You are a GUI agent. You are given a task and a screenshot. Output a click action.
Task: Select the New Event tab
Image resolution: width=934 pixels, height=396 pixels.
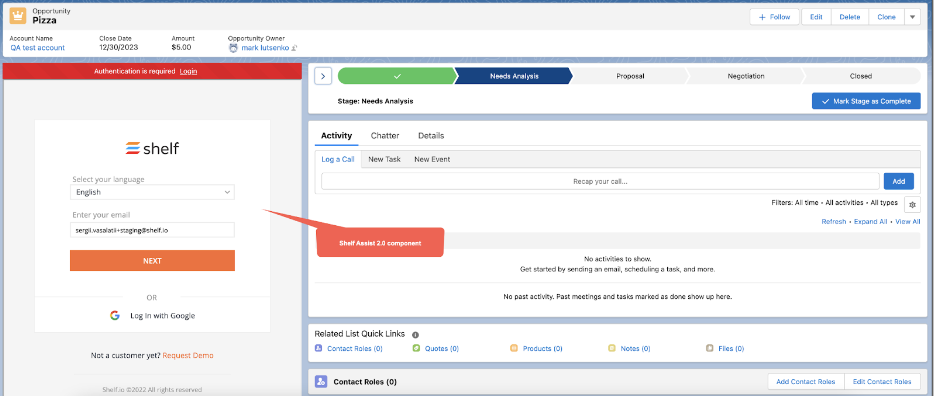(432, 159)
